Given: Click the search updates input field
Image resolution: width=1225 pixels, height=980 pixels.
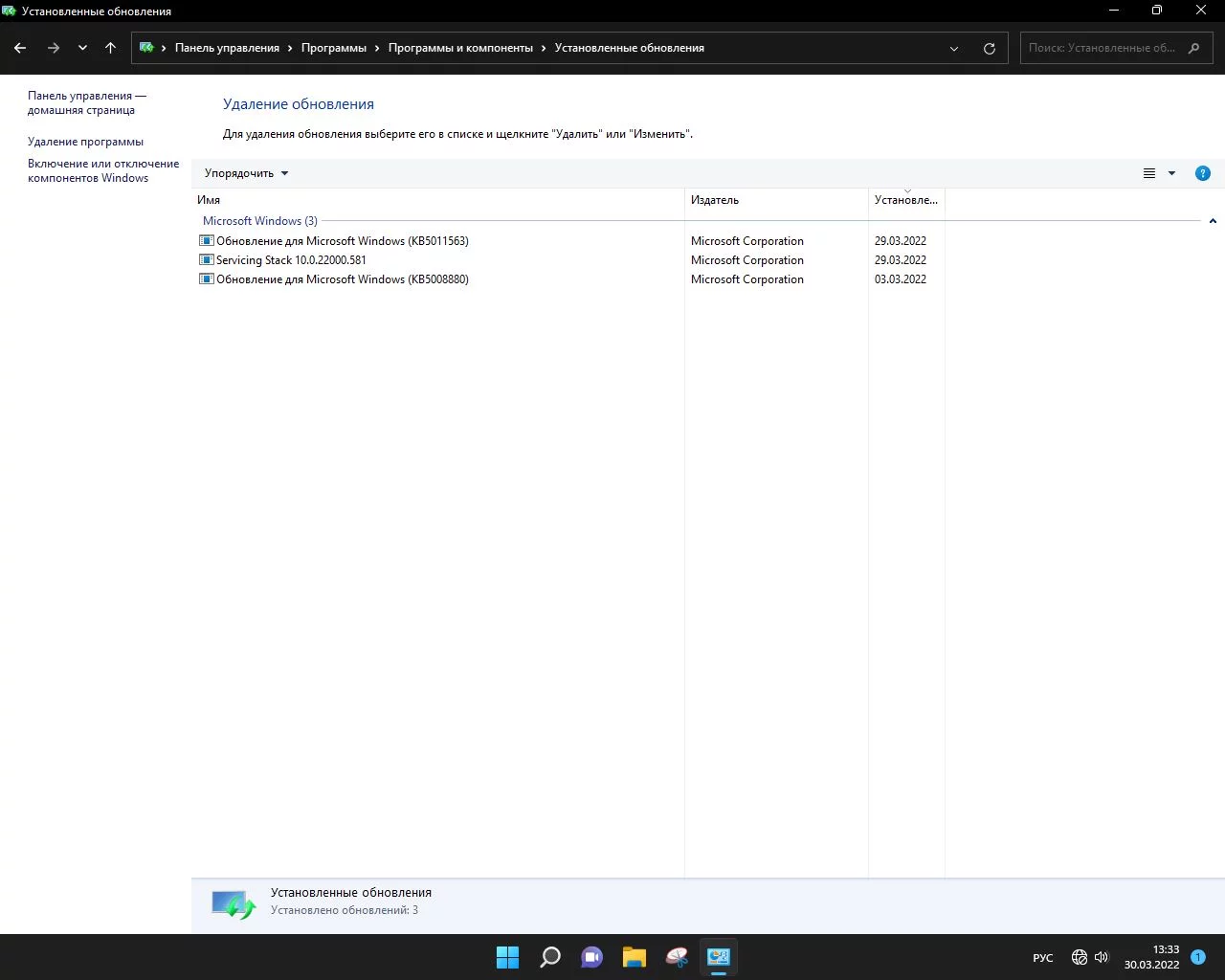Looking at the screenshot, I should (1102, 48).
